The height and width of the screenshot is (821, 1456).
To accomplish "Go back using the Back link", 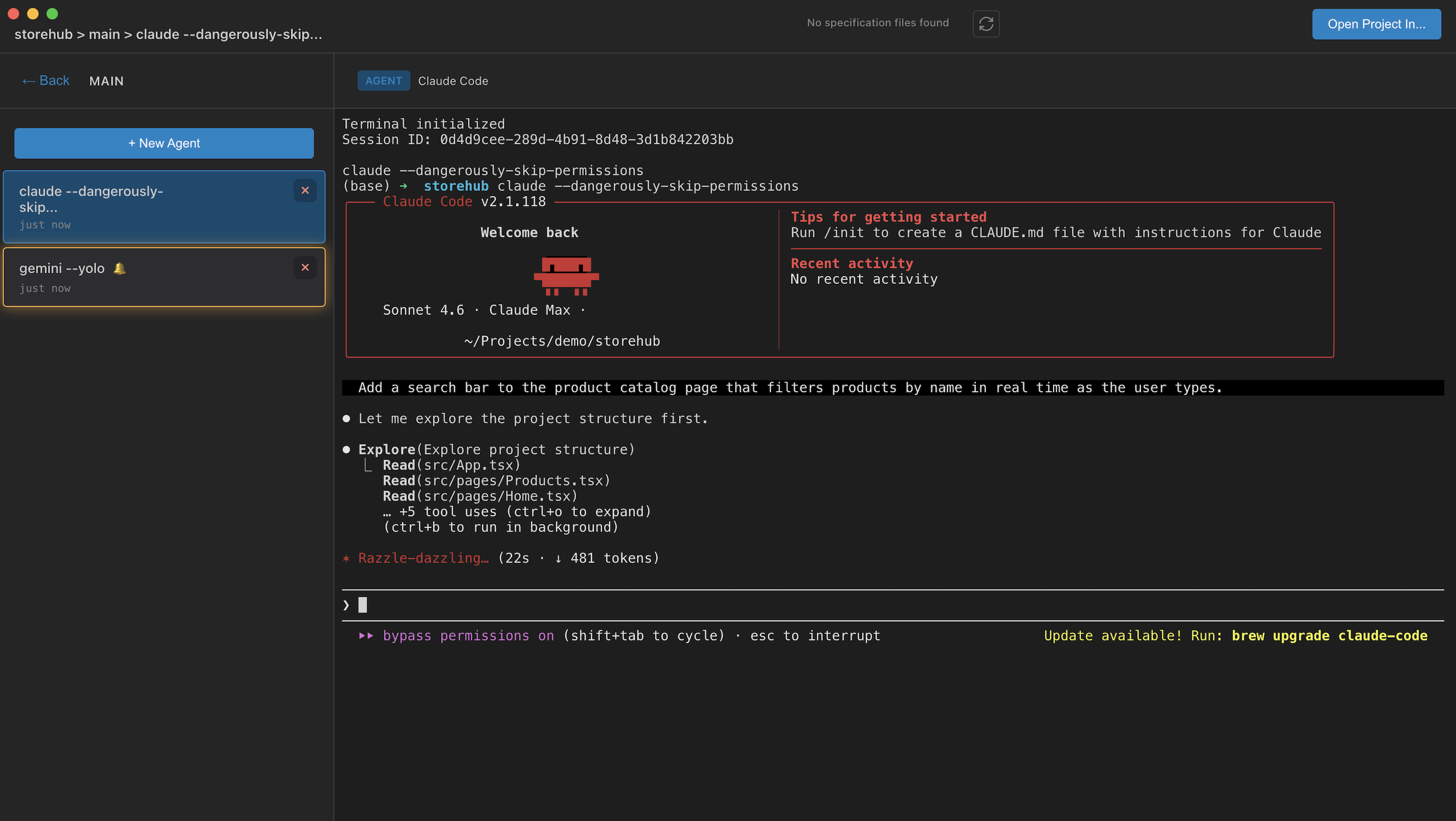I will [45, 81].
